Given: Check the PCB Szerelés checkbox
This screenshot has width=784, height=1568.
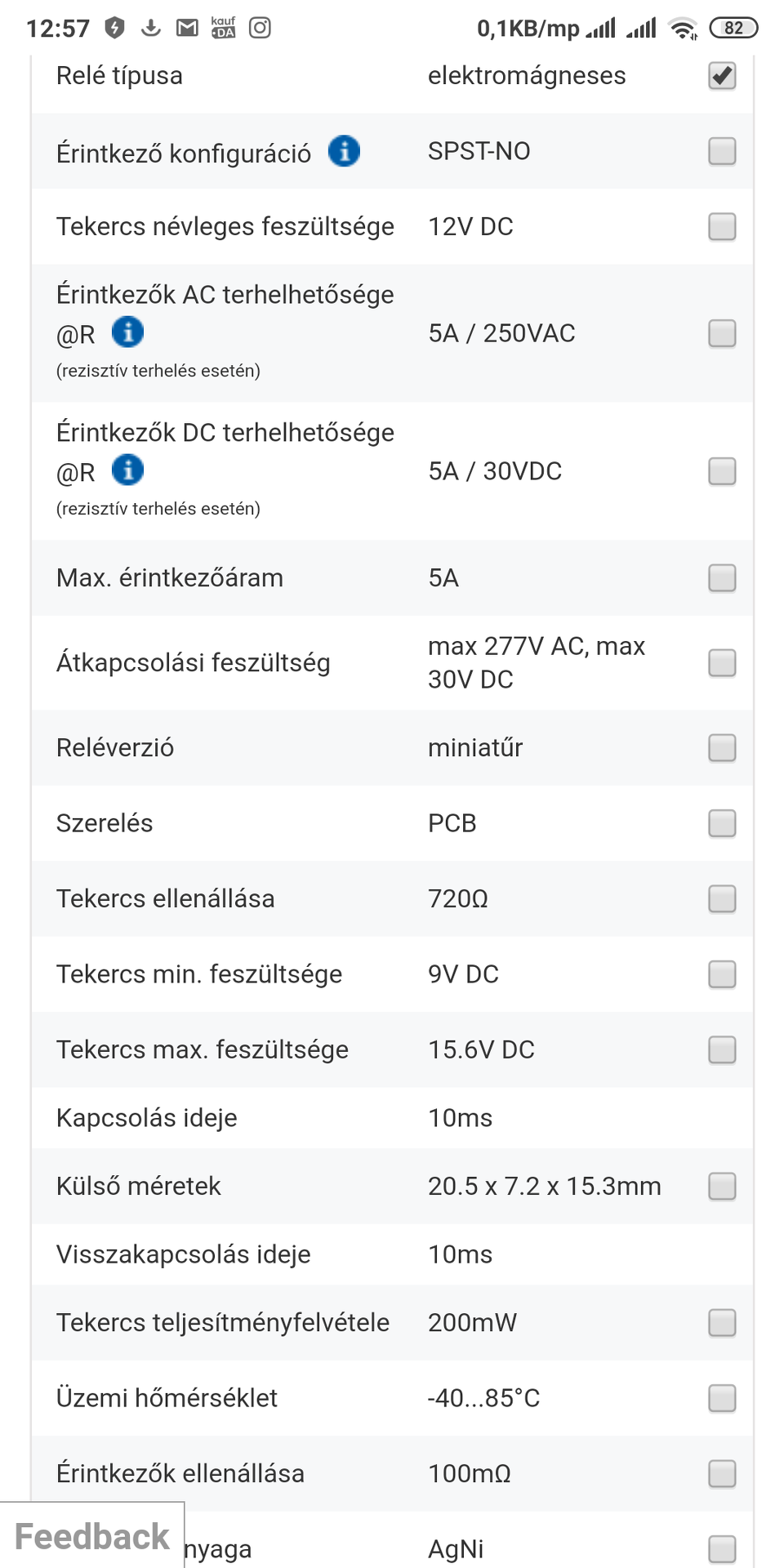Looking at the screenshot, I should pyautogui.click(x=722, y=823).
